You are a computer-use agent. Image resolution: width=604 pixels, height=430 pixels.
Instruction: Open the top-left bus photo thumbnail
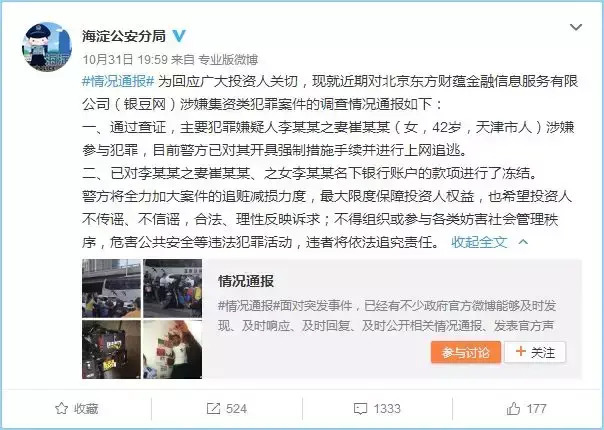(112, 288)
